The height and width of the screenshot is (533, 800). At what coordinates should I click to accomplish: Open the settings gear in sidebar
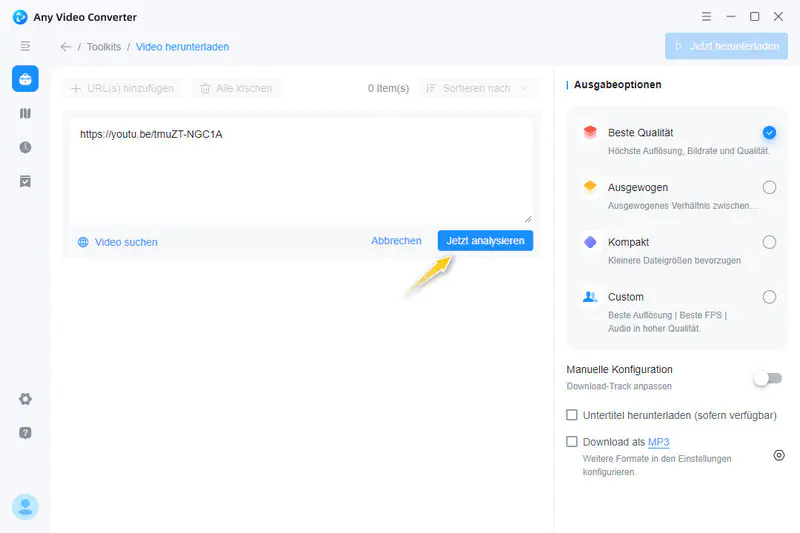(x=25, y=399)
